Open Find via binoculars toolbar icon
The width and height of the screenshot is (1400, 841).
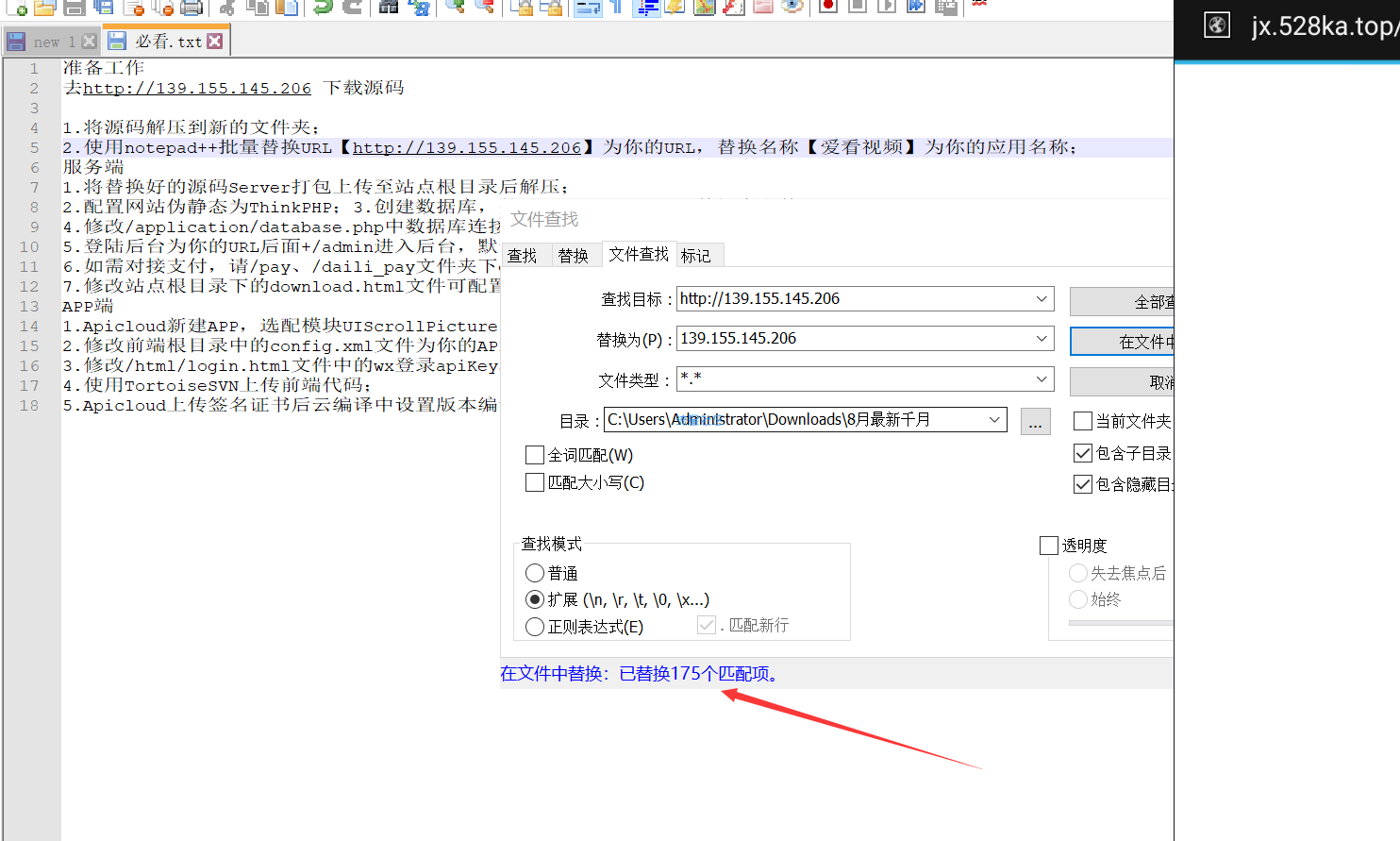tap(389, 8)
